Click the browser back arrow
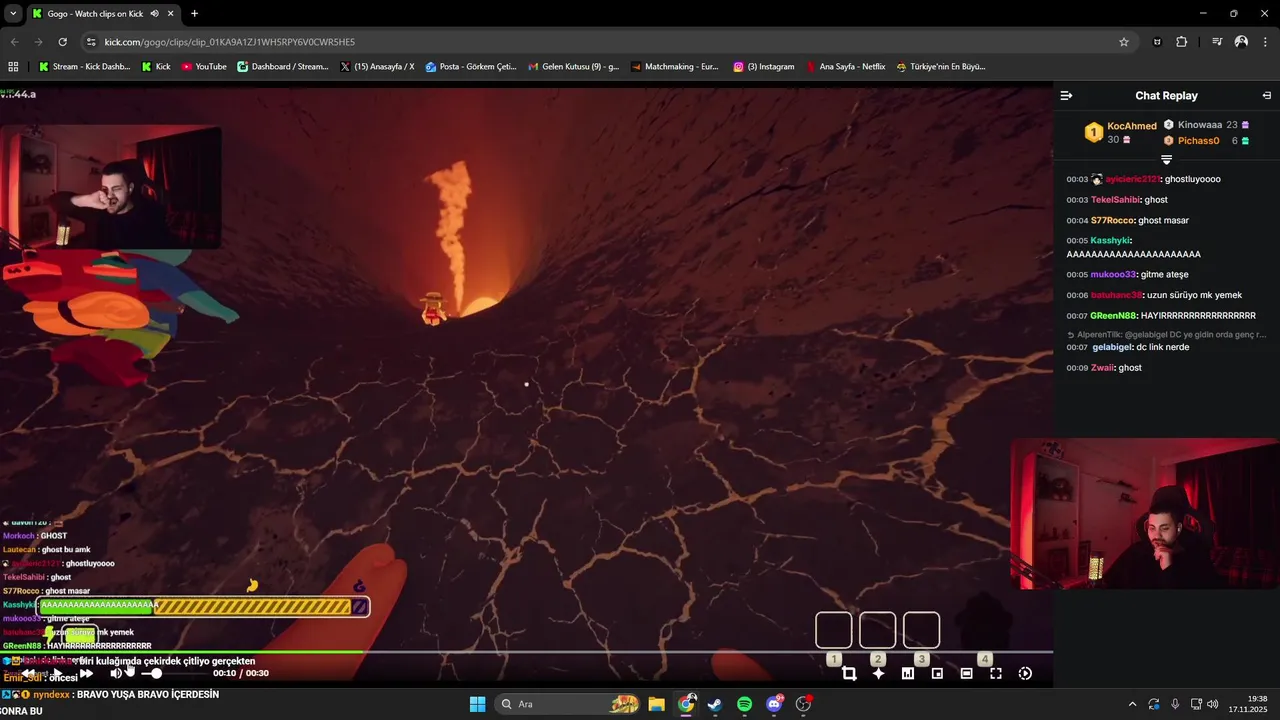Image resolution: width=1280 pixels, height=720 pixels. click(14, 42)
